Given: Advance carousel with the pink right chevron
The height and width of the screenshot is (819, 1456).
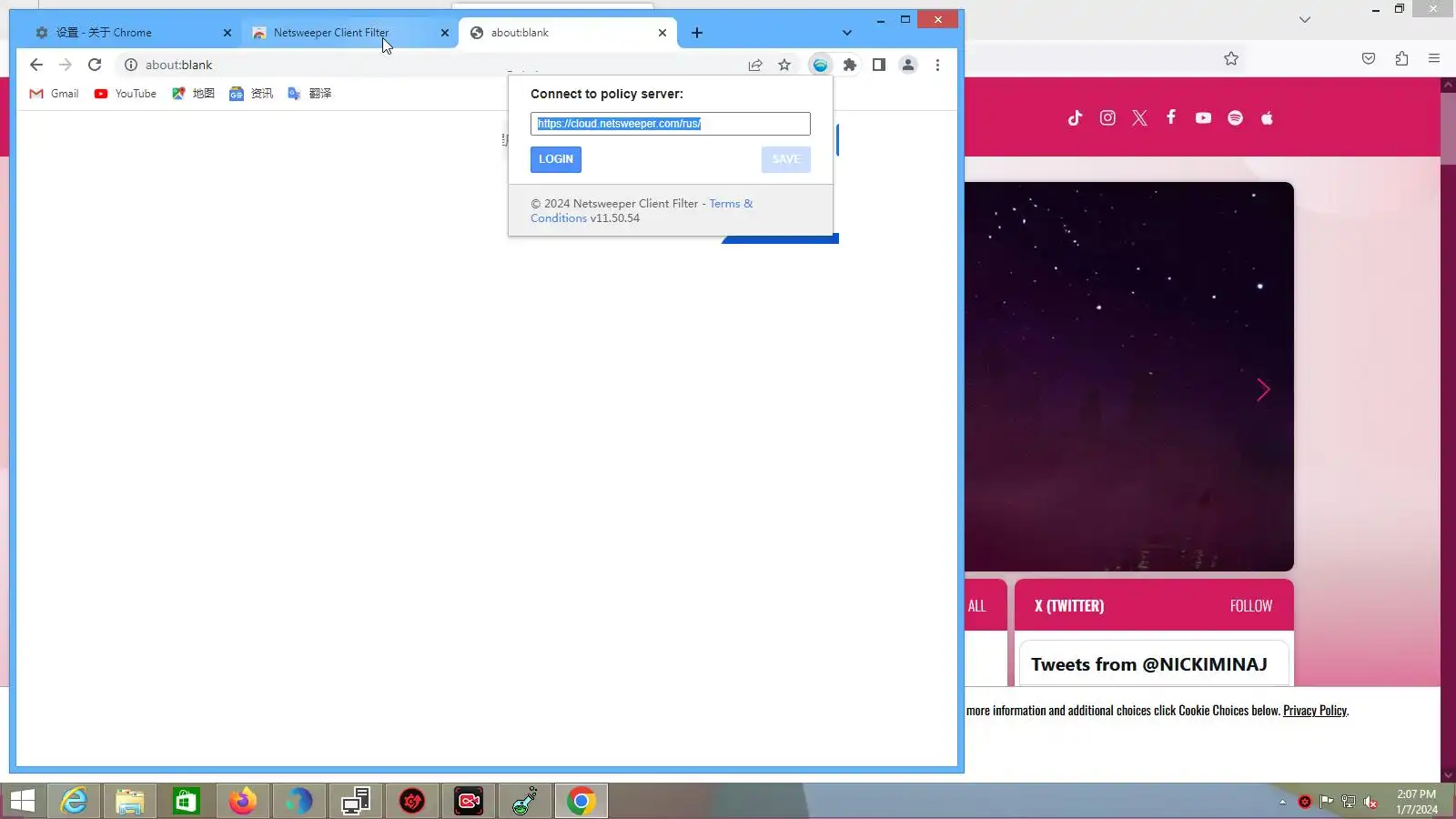Looking at the screenshot, I should [1263, 389].
